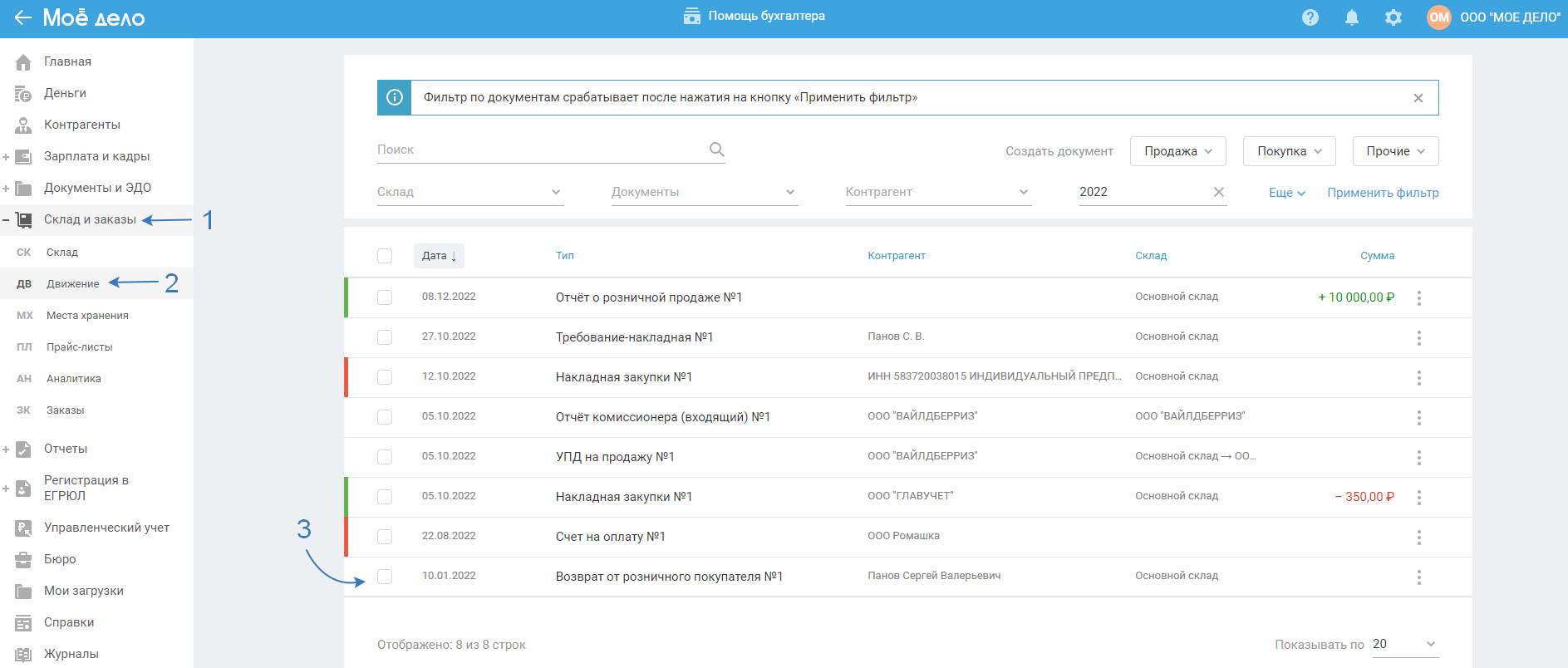Click the search magnifier icon
The width and height of the screenshot is (1568, 668).
coord(716,150)
